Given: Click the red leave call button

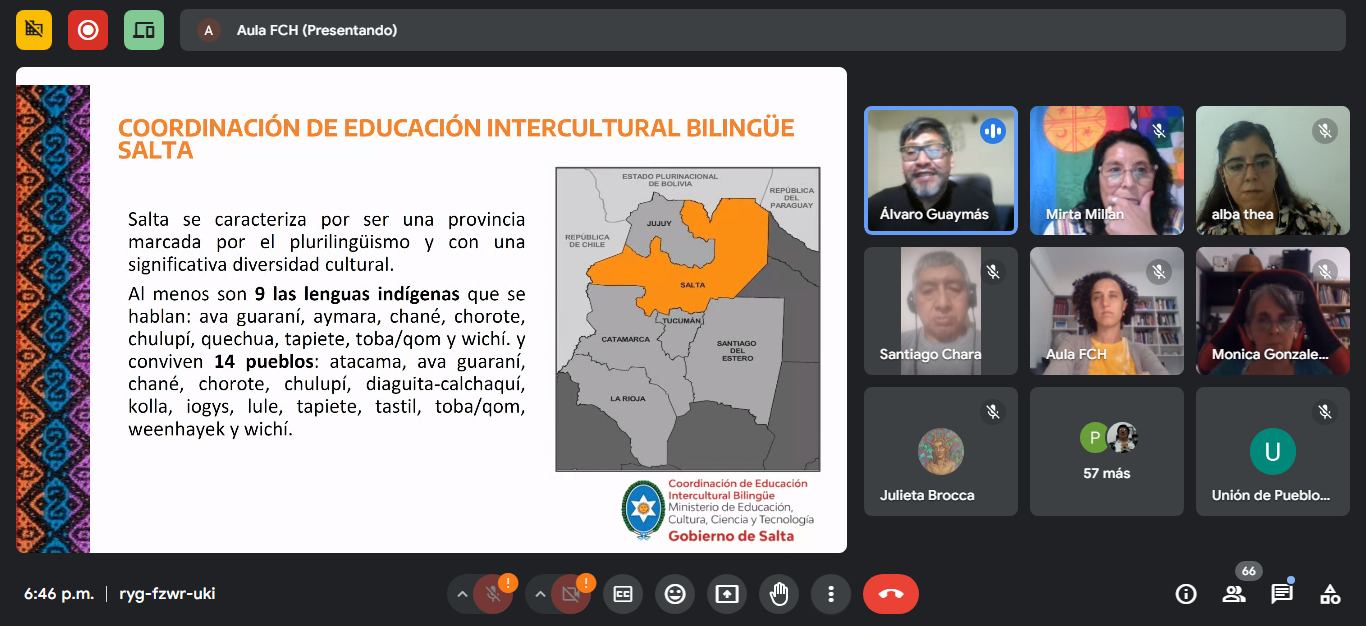Looking at the screenshot, I should (890, 594).
